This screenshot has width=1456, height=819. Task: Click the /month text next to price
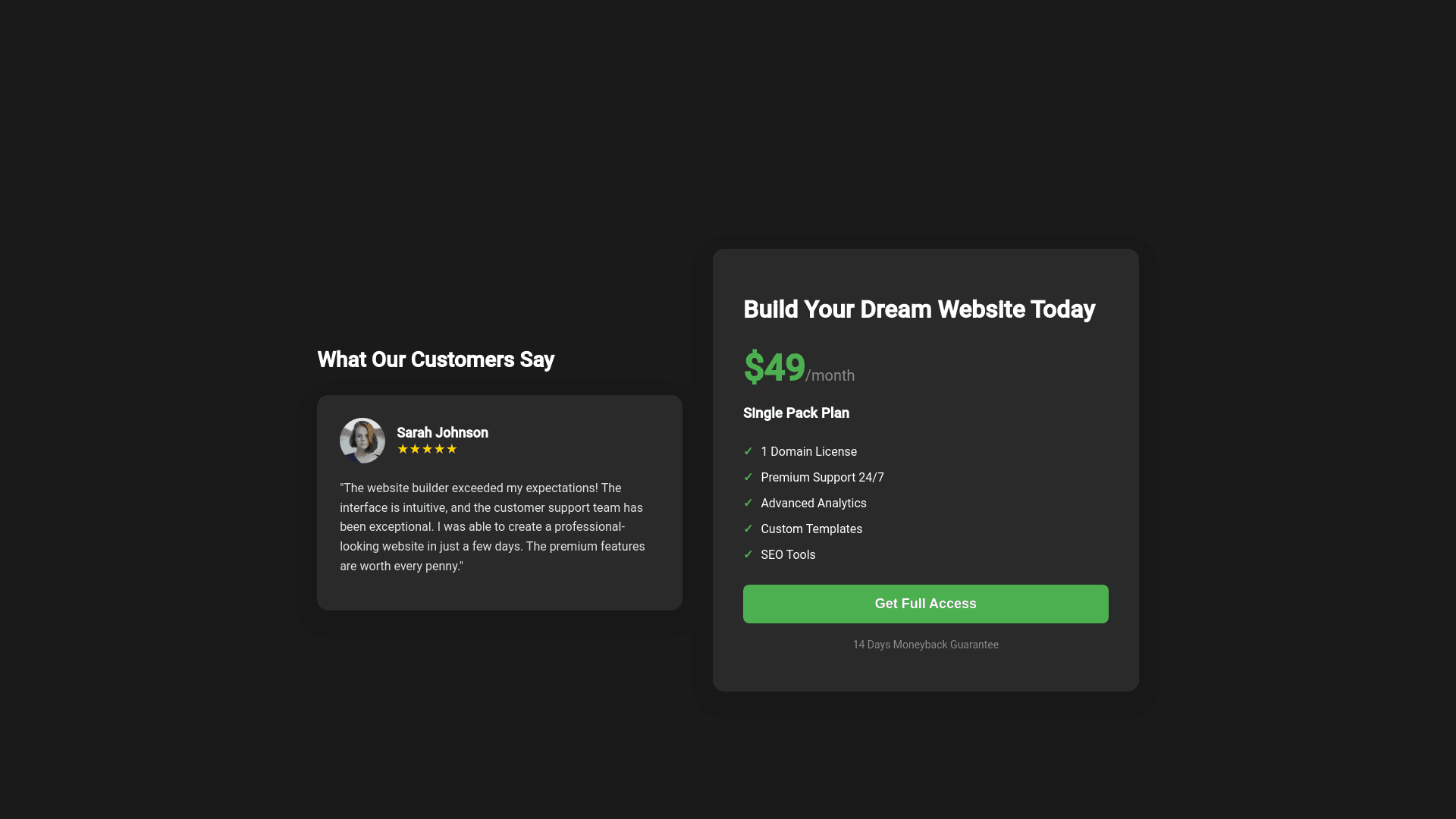tap(830, 375)
